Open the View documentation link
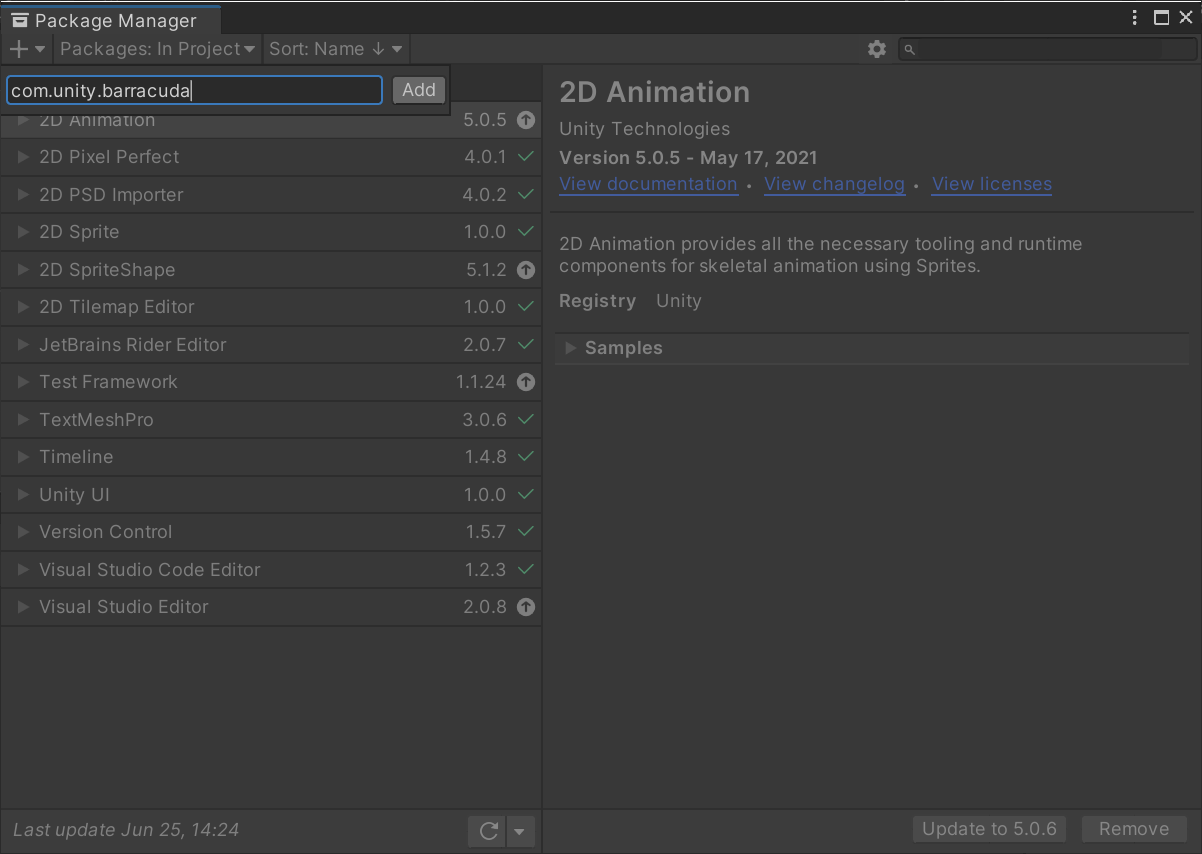This screenshot has width=1202, height=854. (648, 184)
